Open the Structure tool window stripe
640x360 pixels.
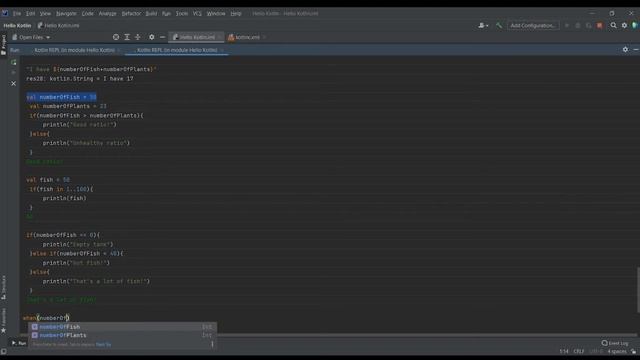[x=4, y=287]
